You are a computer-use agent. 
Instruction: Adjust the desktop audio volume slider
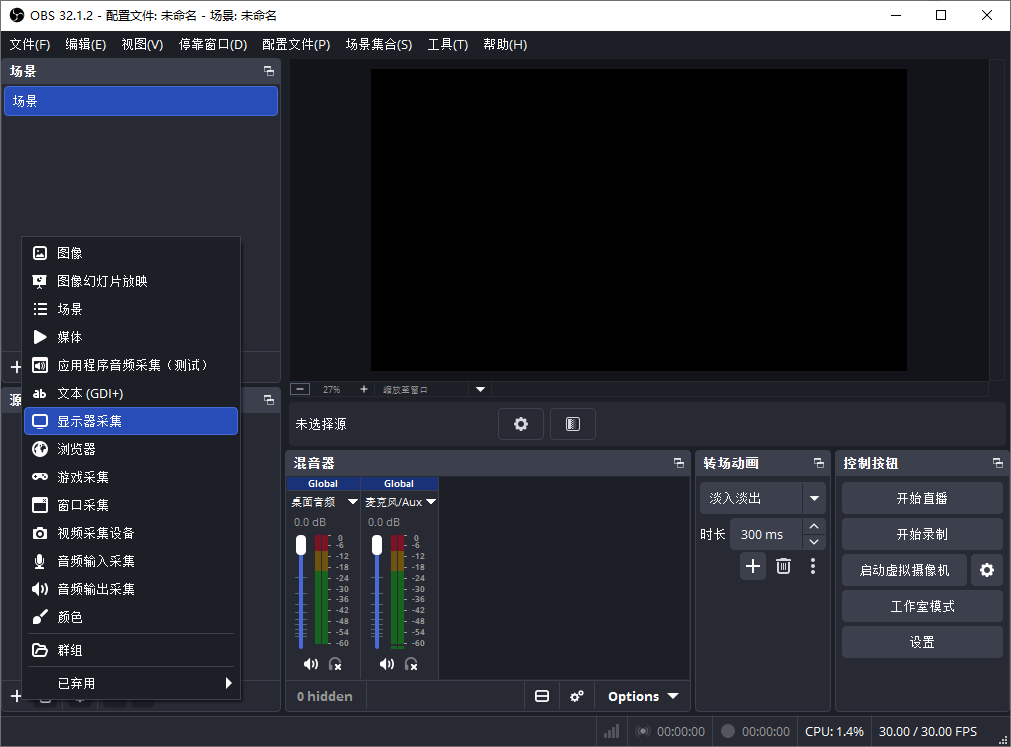point(301,592)
